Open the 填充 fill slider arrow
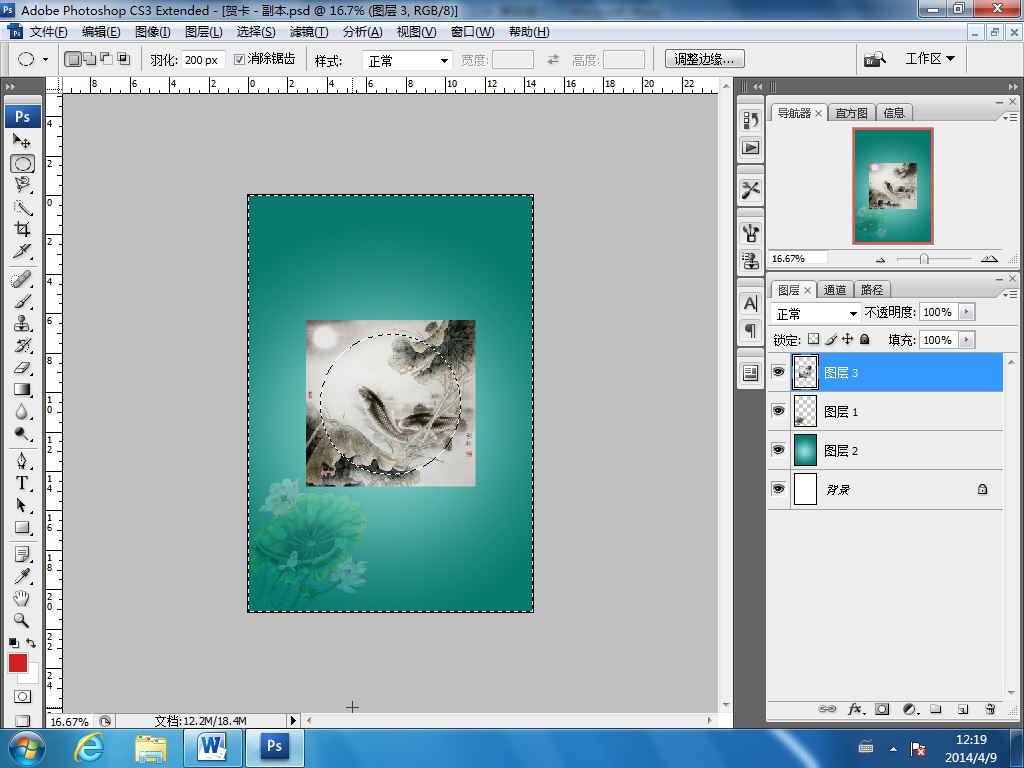 coord(967,340)
